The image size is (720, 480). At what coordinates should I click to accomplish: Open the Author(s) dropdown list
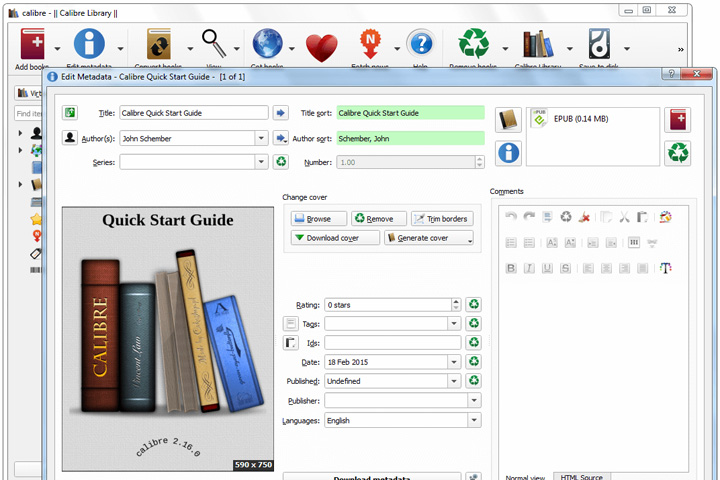pyautogui.click(x=261, y=138)
